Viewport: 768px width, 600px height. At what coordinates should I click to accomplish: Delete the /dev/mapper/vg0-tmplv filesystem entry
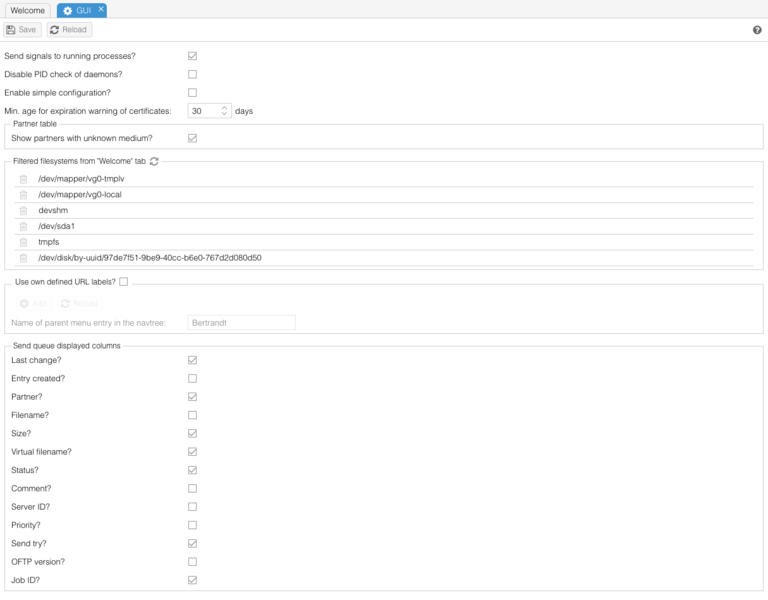(x=23, y=179)
